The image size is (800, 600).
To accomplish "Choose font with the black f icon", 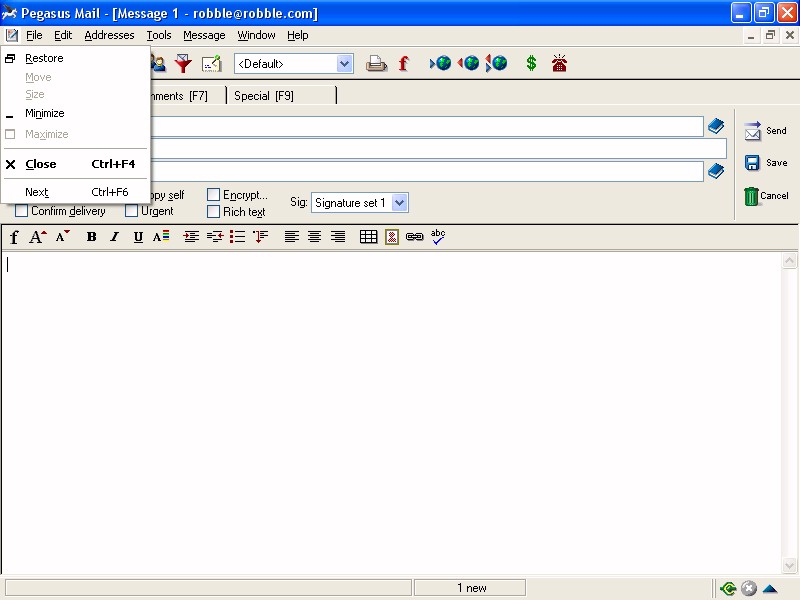I will click(x=14, y=237).
